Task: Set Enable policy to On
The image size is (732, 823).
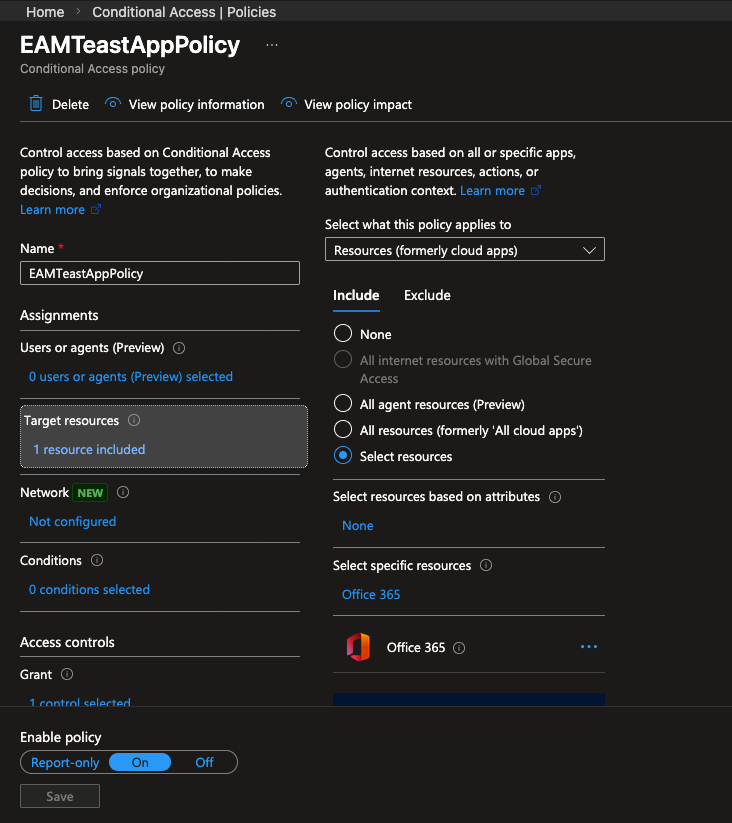Action: coord(140,762)
